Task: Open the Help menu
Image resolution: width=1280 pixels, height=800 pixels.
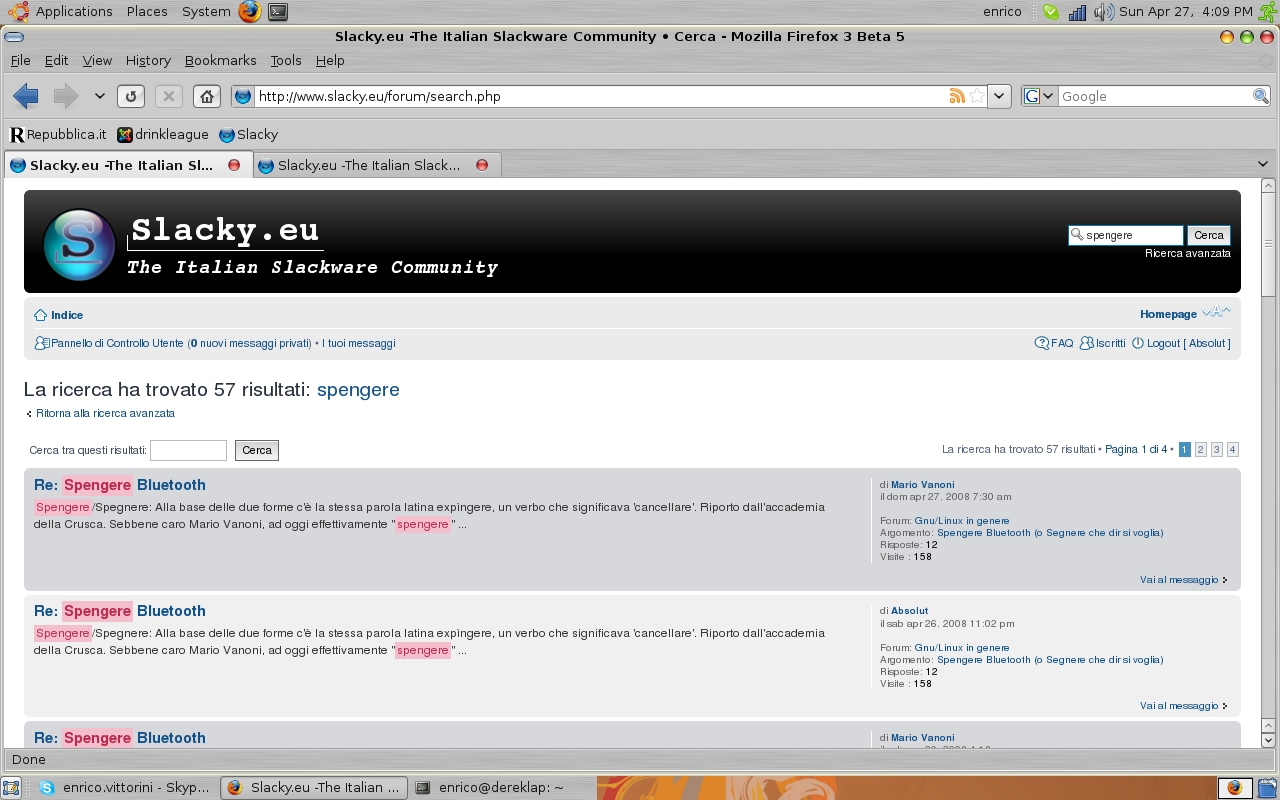Action: [330, 60]
